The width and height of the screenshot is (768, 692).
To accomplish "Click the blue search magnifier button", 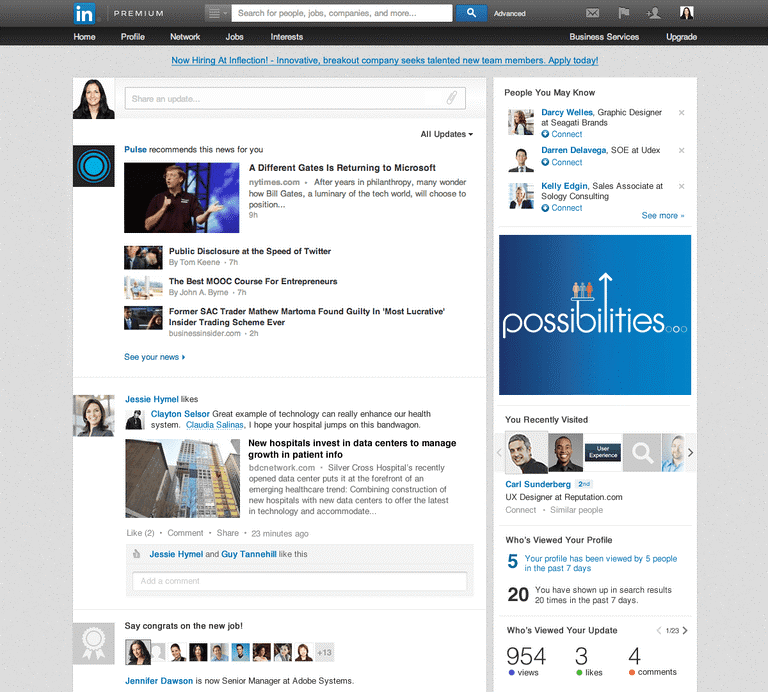I will point(470,13).
